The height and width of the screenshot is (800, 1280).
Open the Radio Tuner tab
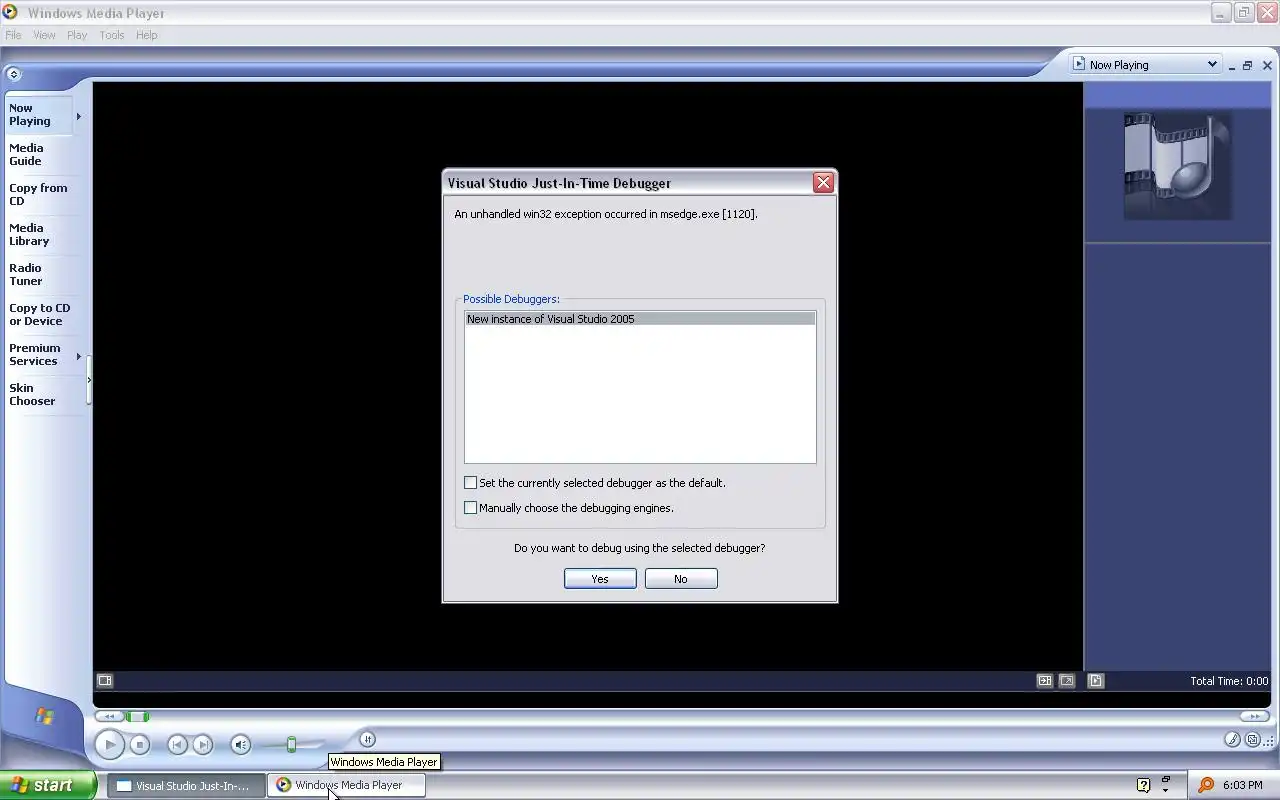pos(38,275)
